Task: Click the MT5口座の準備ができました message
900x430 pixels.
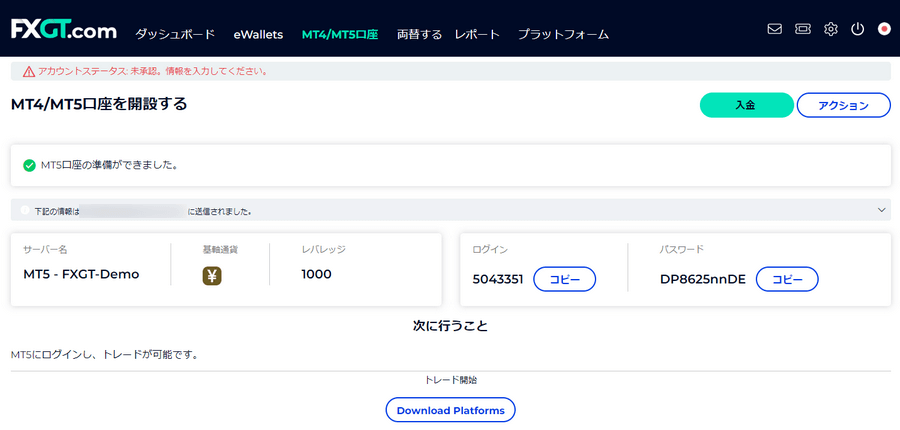Action: coord(110,166)
